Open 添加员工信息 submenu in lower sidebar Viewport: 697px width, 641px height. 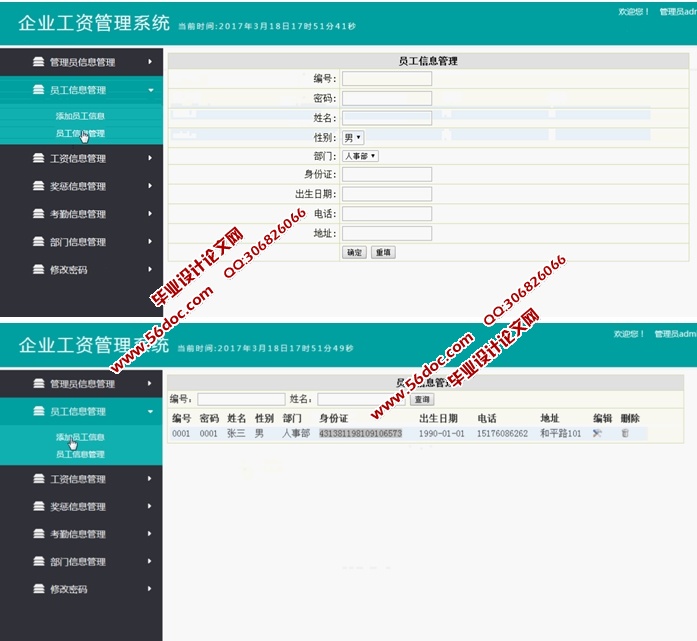(80, 437)
